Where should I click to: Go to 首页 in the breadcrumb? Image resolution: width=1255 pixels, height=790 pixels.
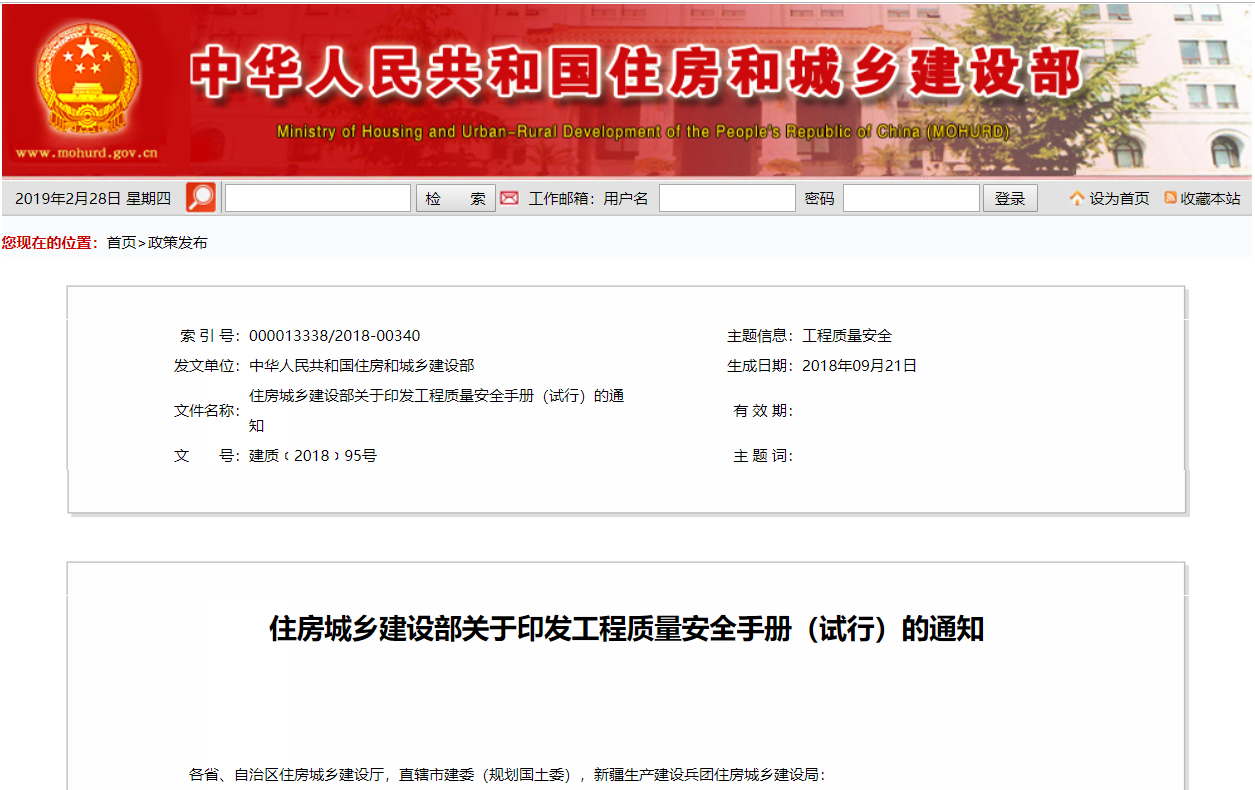121,243
